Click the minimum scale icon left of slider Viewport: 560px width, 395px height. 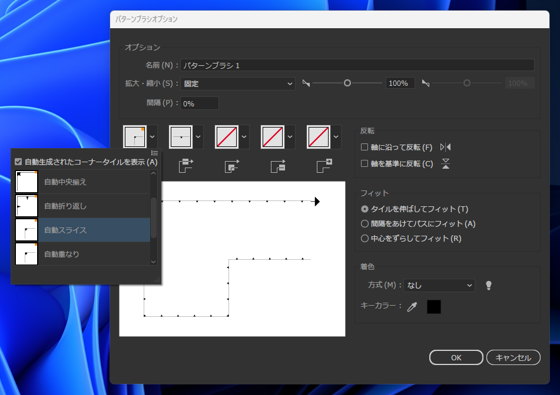[306, 83]
